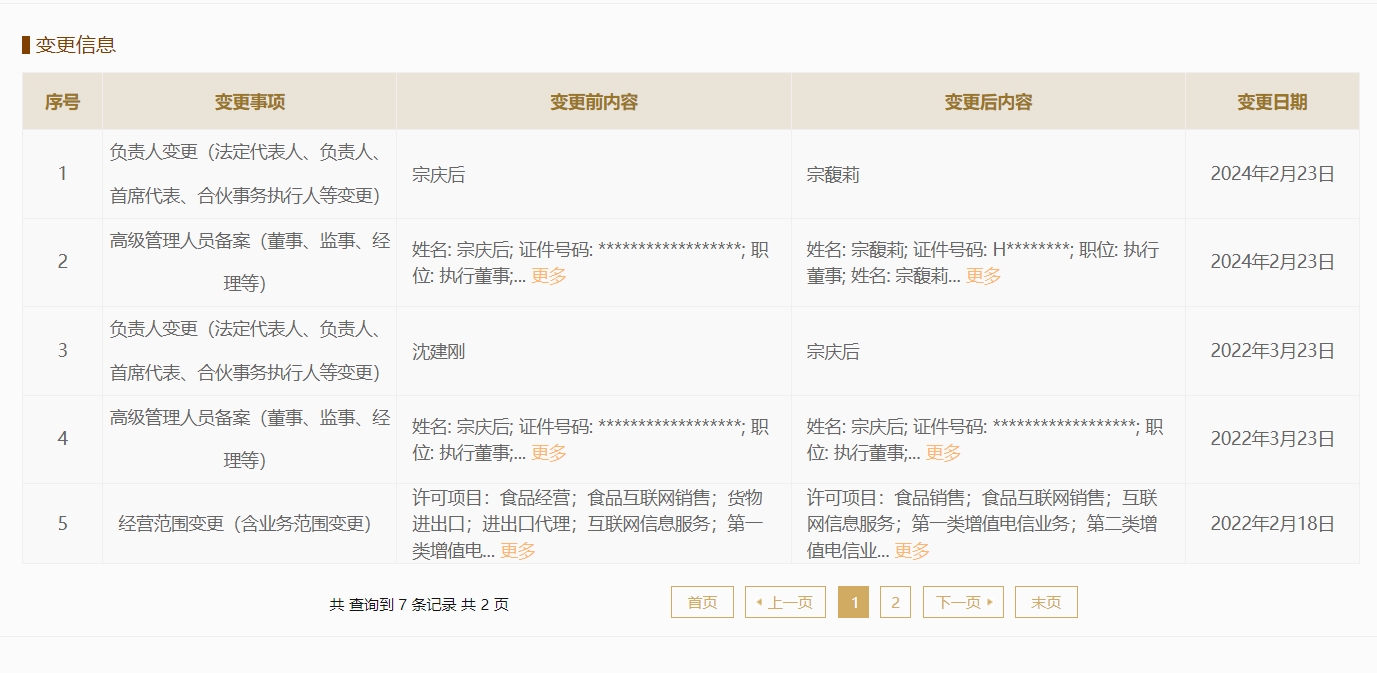Click the 沈建刚 cell in row 3
Screen dimensions: 1377x673
click(x=439, y=352)
